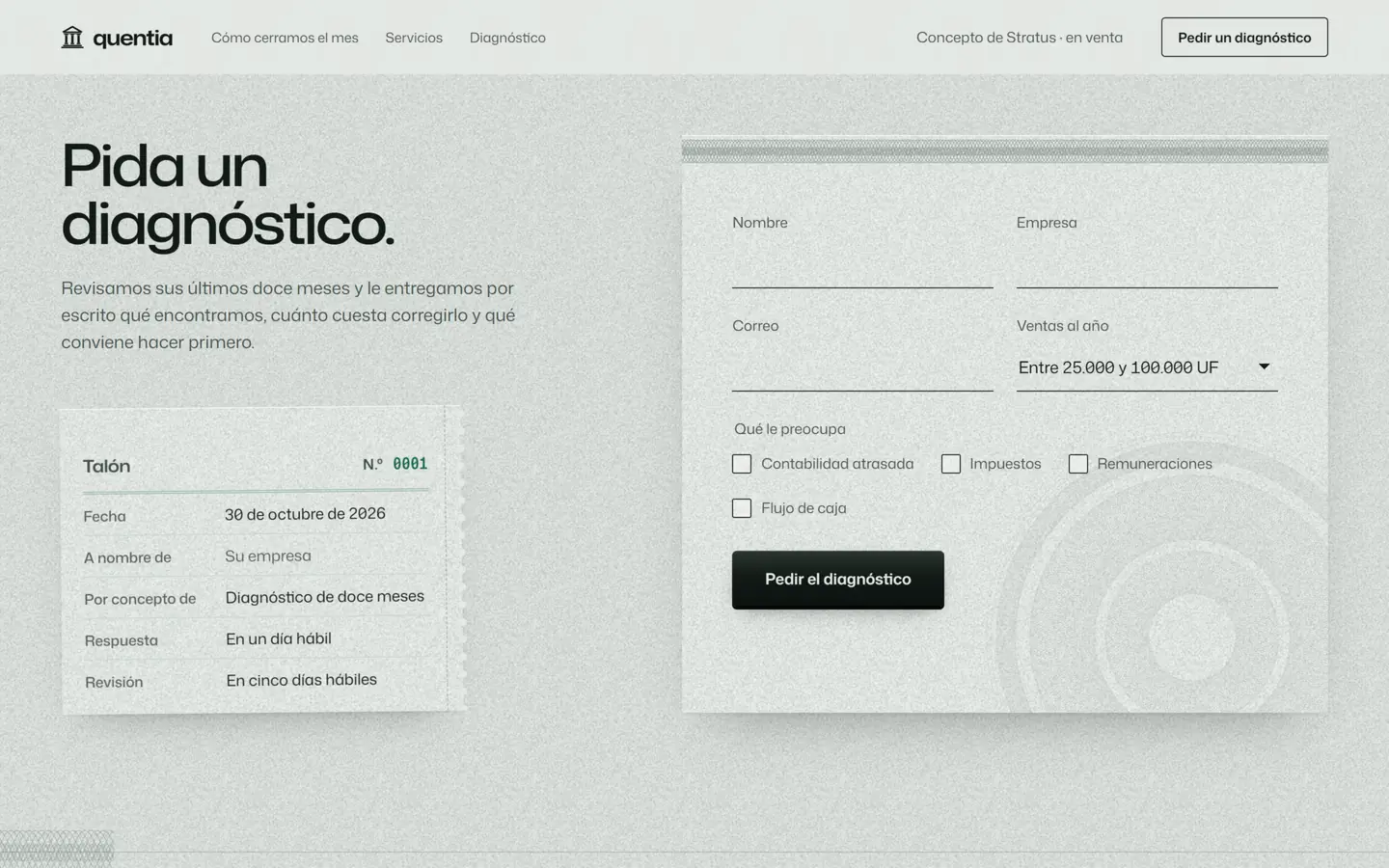The width and height of the screenshot is (1389, 868).
Task: Click the En cinco días hábiles value
Action: 302,680
